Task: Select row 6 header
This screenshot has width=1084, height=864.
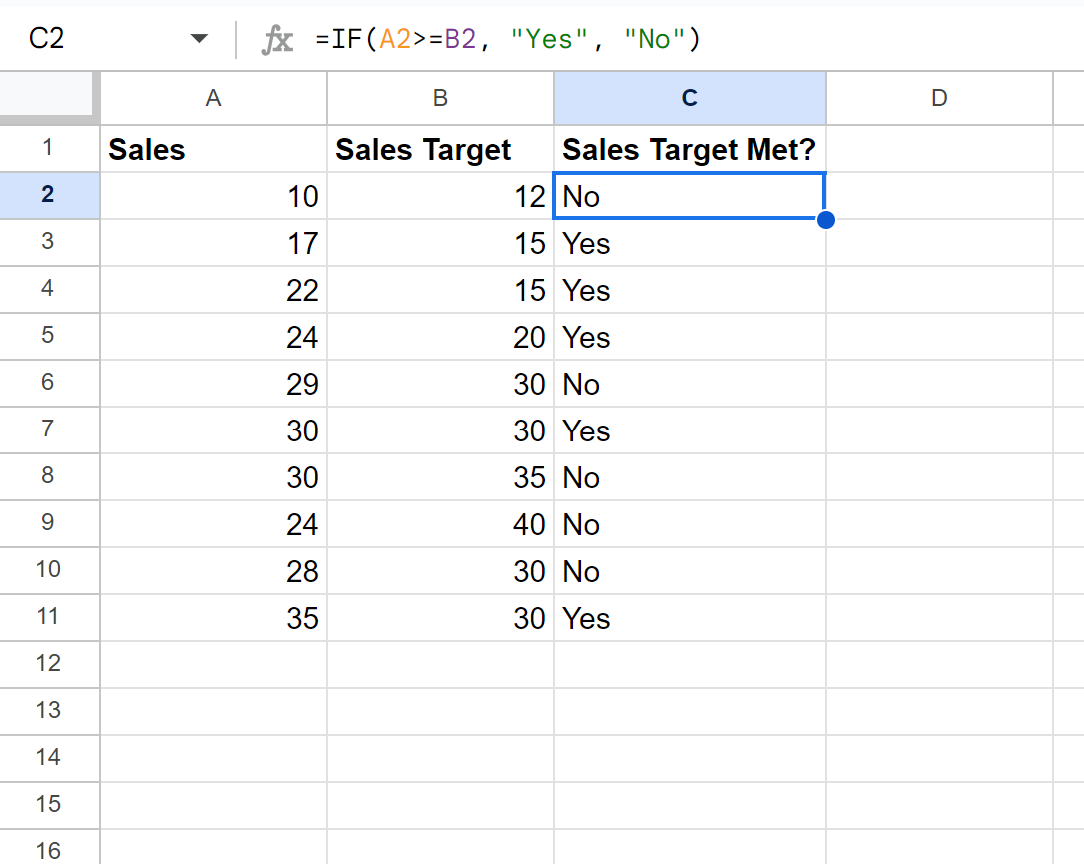Action: pos(50,384)
